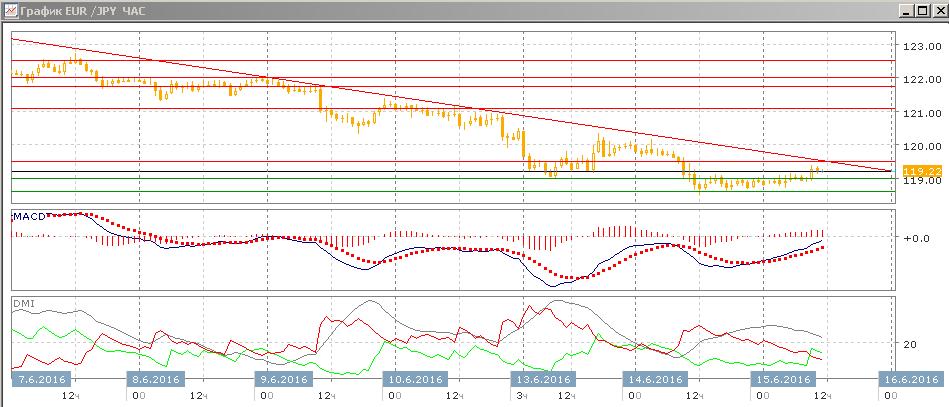Maximize the EUR/JPY chart window
The width and height of the screenshot is (949, 407).
point(921,10)
